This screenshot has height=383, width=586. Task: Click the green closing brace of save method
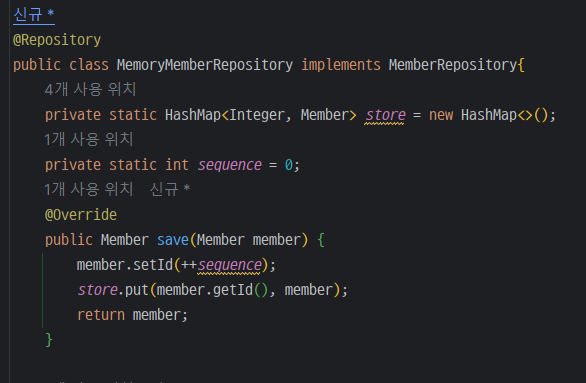49,340
